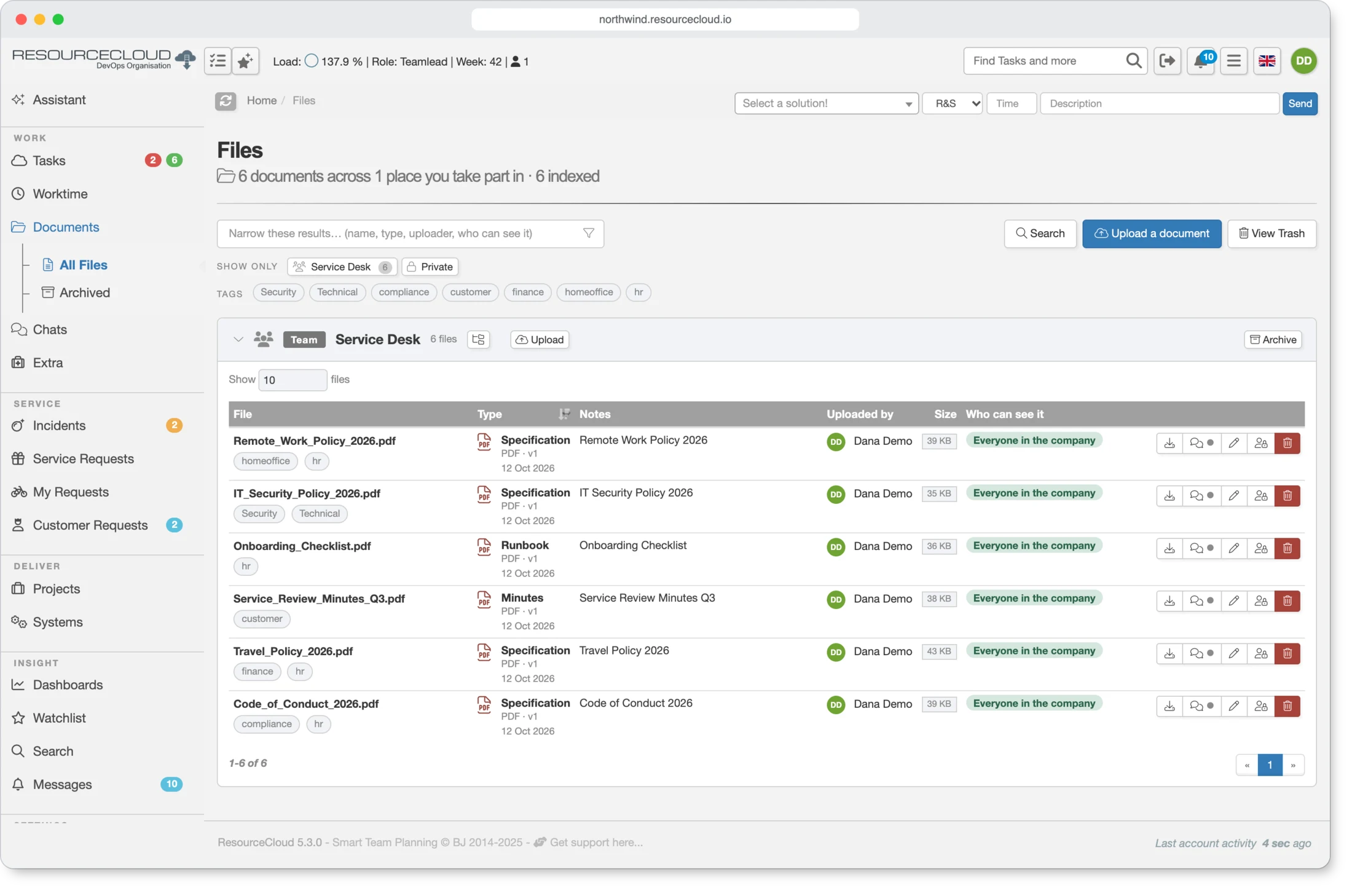Download Code_of_Conduct_2026.pdf

(x=1169, y=706)
